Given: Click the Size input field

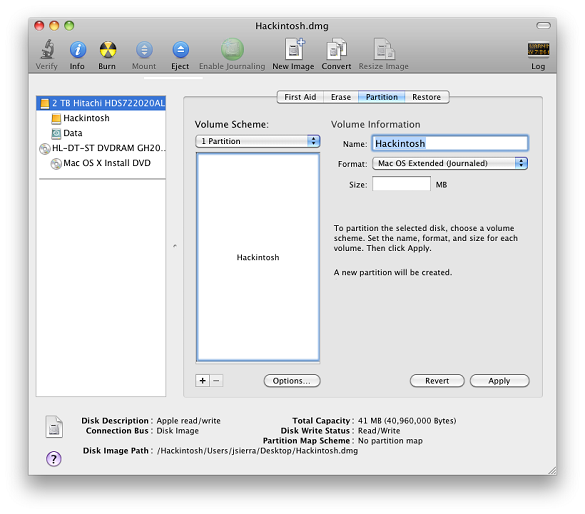Looking at the screenshot, I should 401,184.
